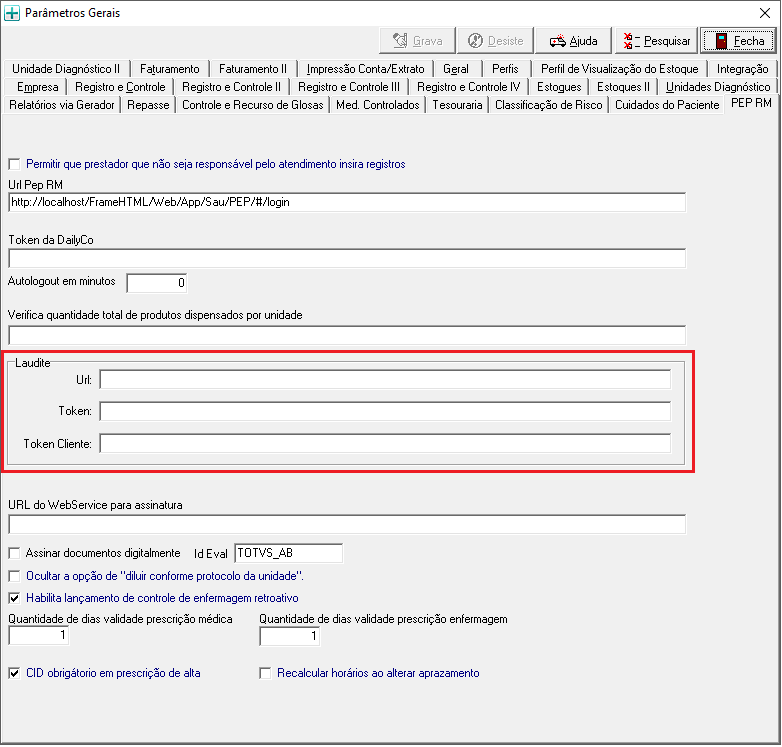
Task: Click the Laudite Token Cliente field
Action: [385, 443]
